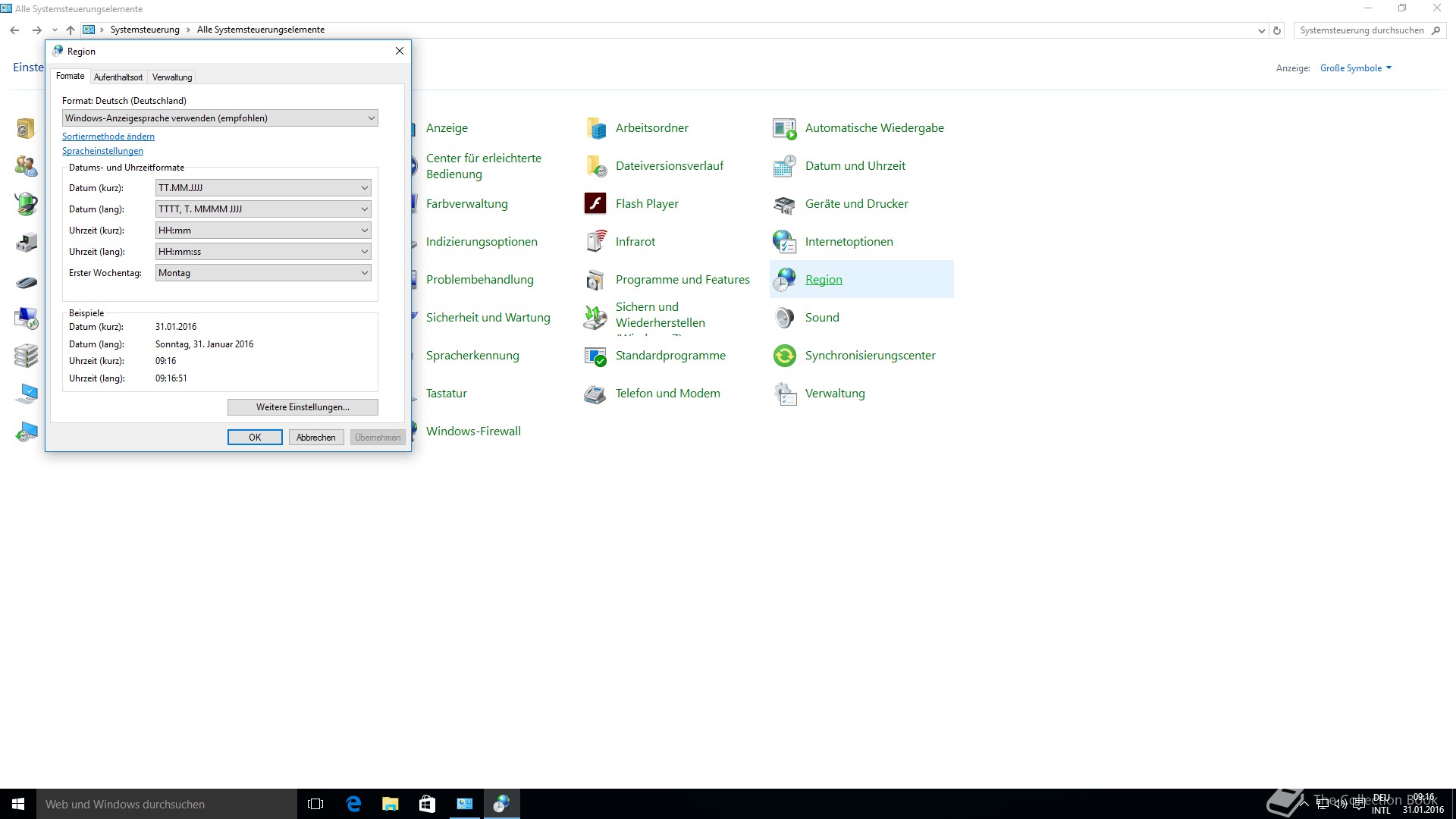Click the taskbar clock showing 09:16
This screenshot has height=819, width=1456.
[x=1423, y=804]
